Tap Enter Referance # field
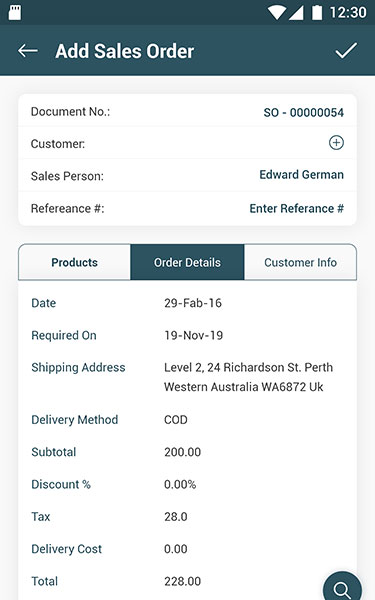The width and height of the screenshot is (375, 600). pos(297,209)
